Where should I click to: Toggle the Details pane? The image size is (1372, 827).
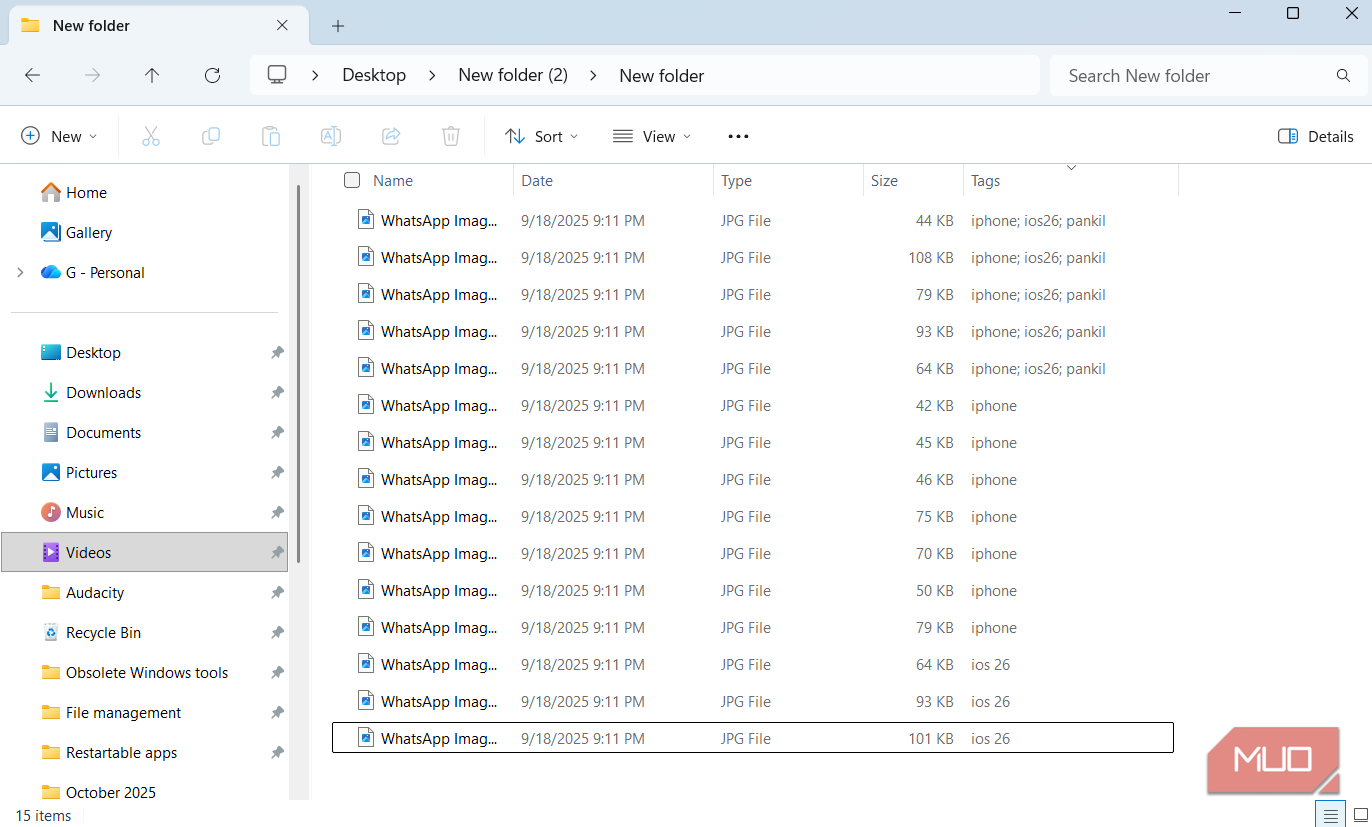[x=1316, y=136]
